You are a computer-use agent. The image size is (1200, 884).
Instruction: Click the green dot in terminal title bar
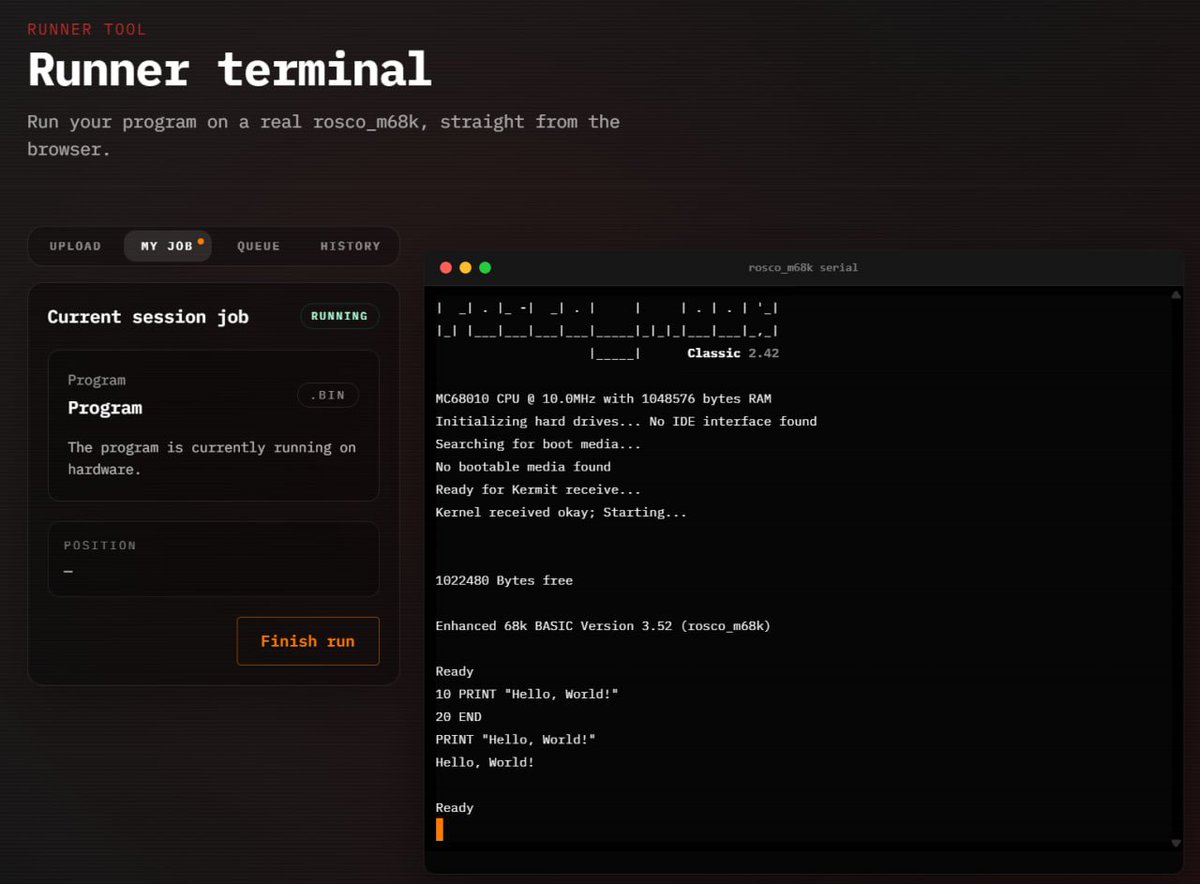tap(485, 268)
